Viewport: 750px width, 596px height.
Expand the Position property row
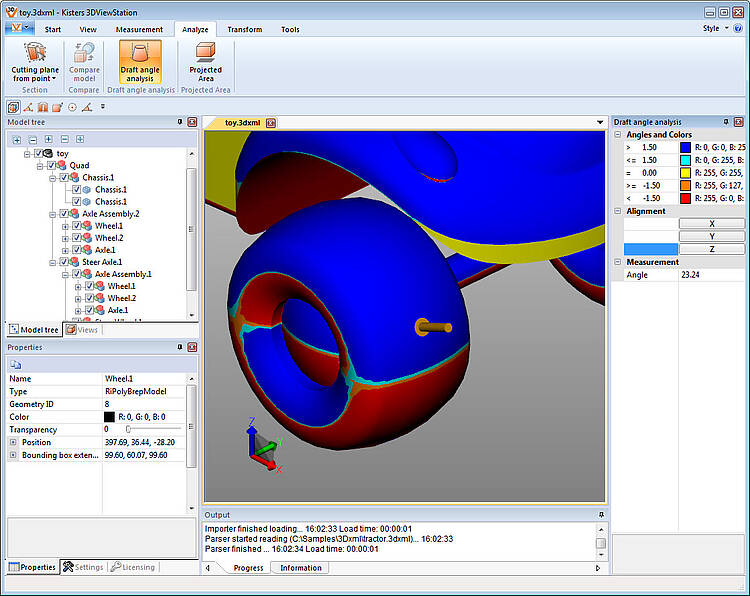click(13, 442)
